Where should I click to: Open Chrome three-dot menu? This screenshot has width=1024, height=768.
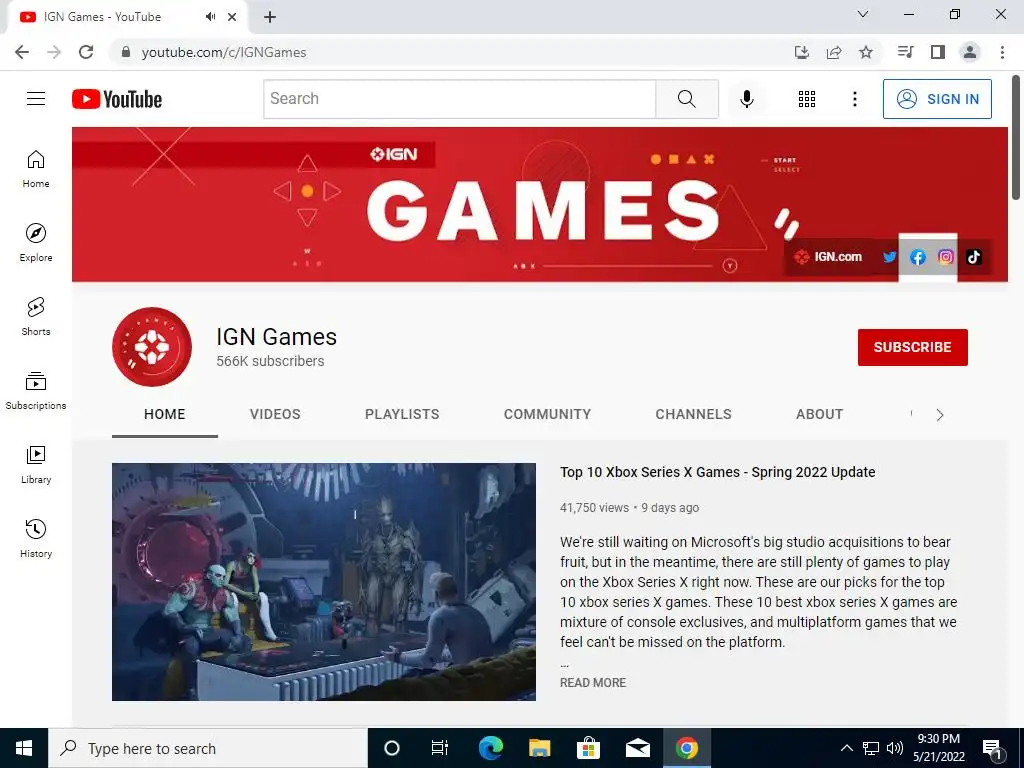tap(1002, 52)
